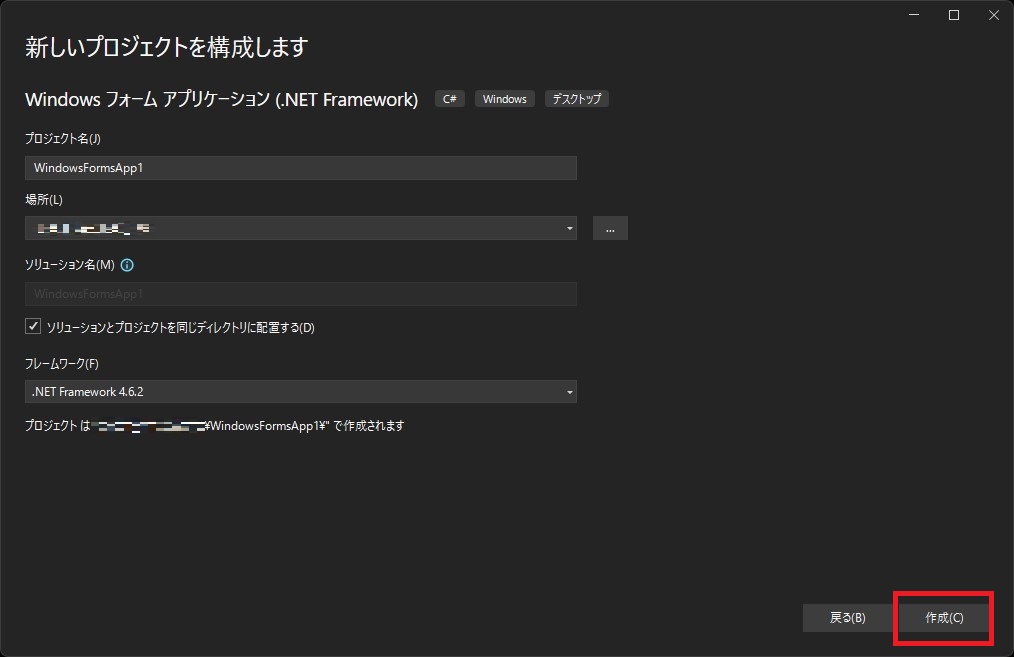1014x657 pixels.
Task: Uncheck ソリューションとプロジェクトを同じディレクトリに配置する(D)
Action: click(33, 326)
